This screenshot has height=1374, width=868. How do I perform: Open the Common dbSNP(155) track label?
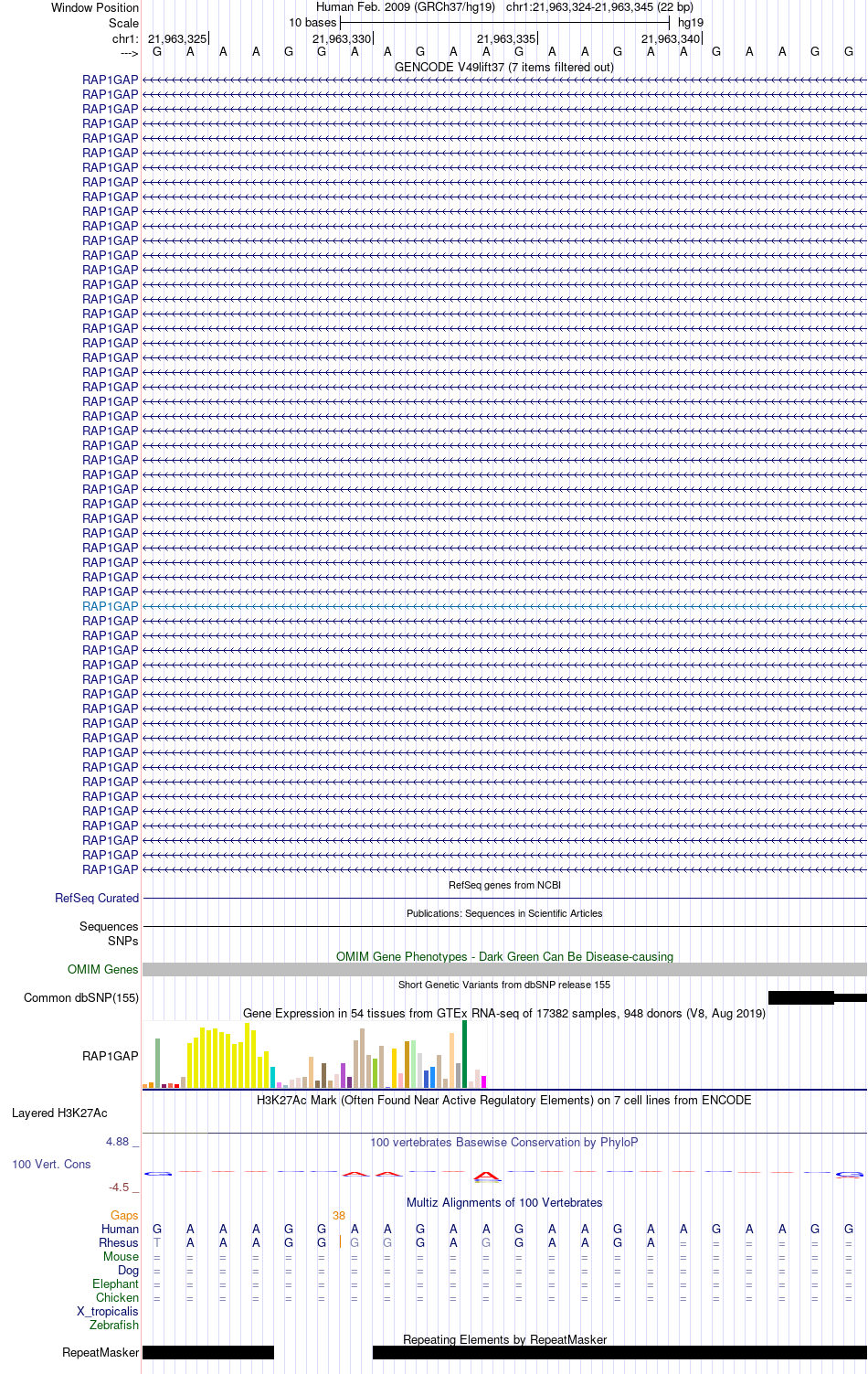[x=81, y=997]
